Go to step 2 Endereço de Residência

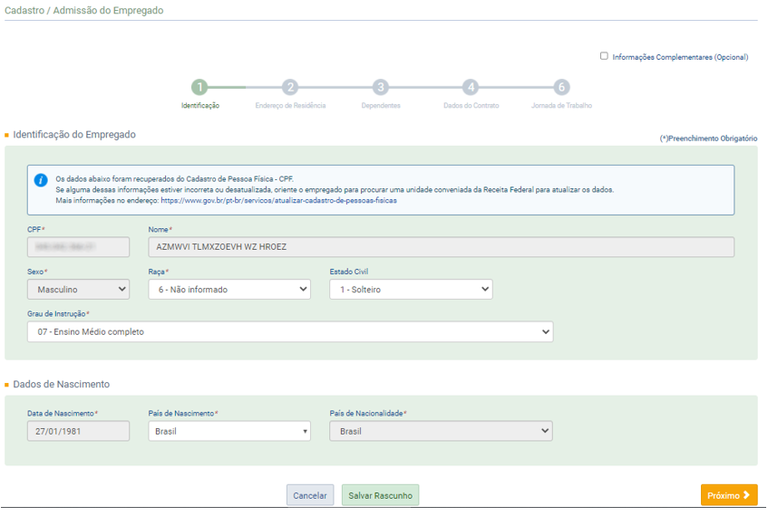coord(290,88)
